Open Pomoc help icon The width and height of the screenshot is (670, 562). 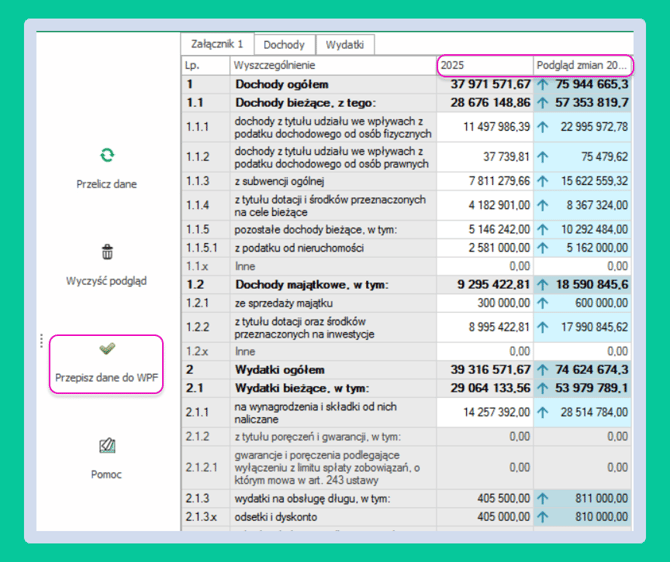[107, 445]
